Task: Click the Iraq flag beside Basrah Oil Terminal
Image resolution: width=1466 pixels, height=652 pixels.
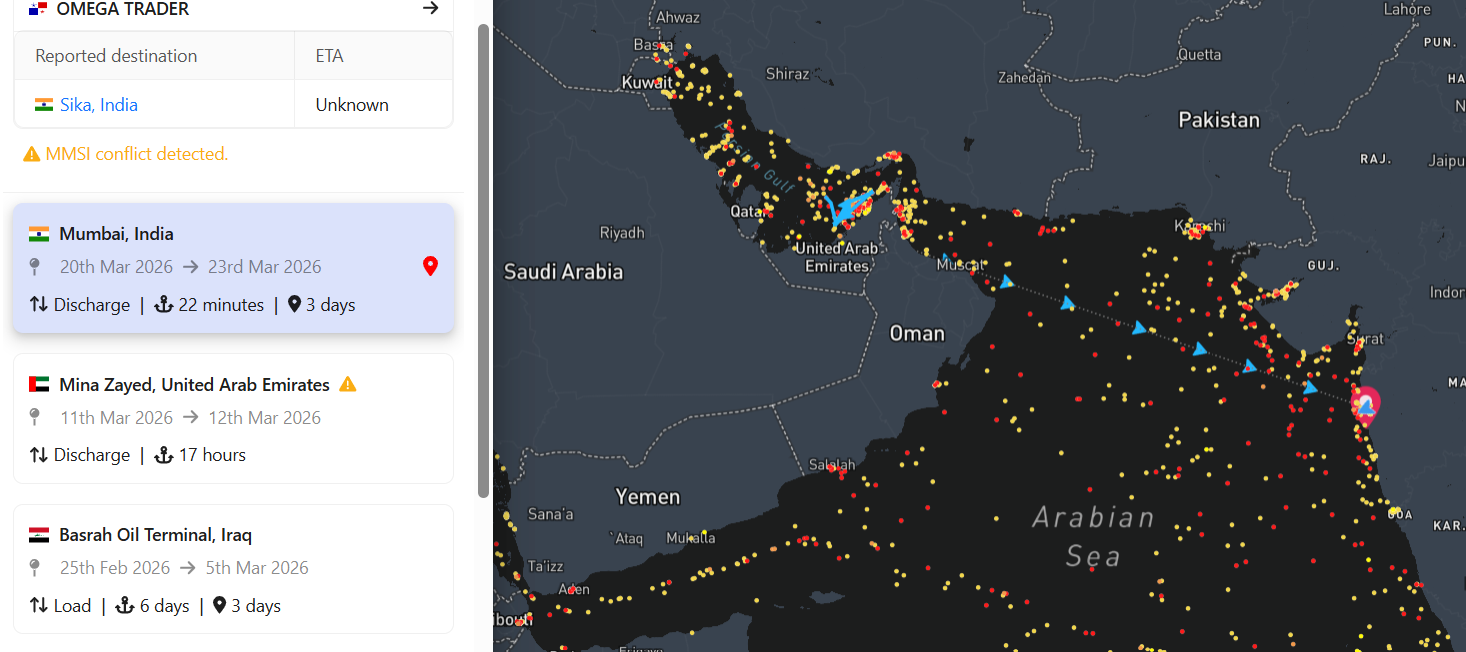Action: click(x=39, y=535)
